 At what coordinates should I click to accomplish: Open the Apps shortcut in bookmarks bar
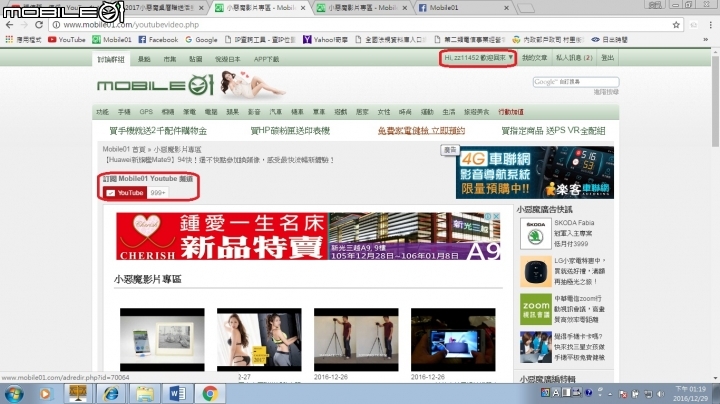click(x=23, y=39)
